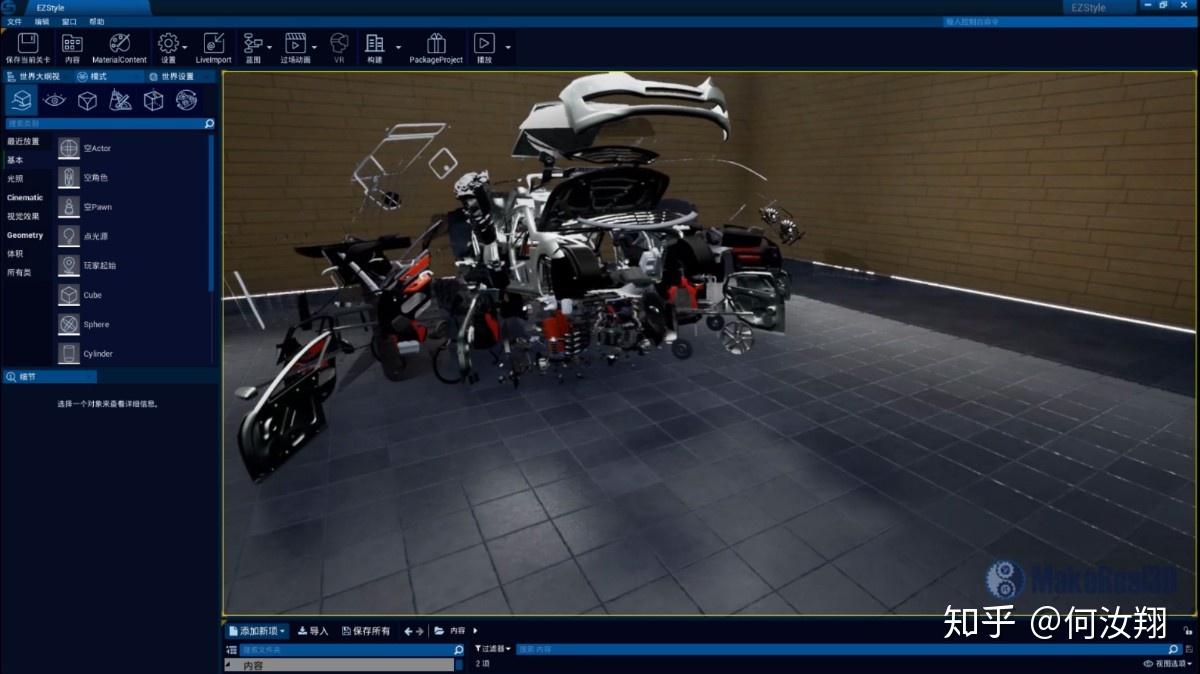Screen dimensions: 1200x674
Task: Select the 空Actor placement icon
Action: 70,148
